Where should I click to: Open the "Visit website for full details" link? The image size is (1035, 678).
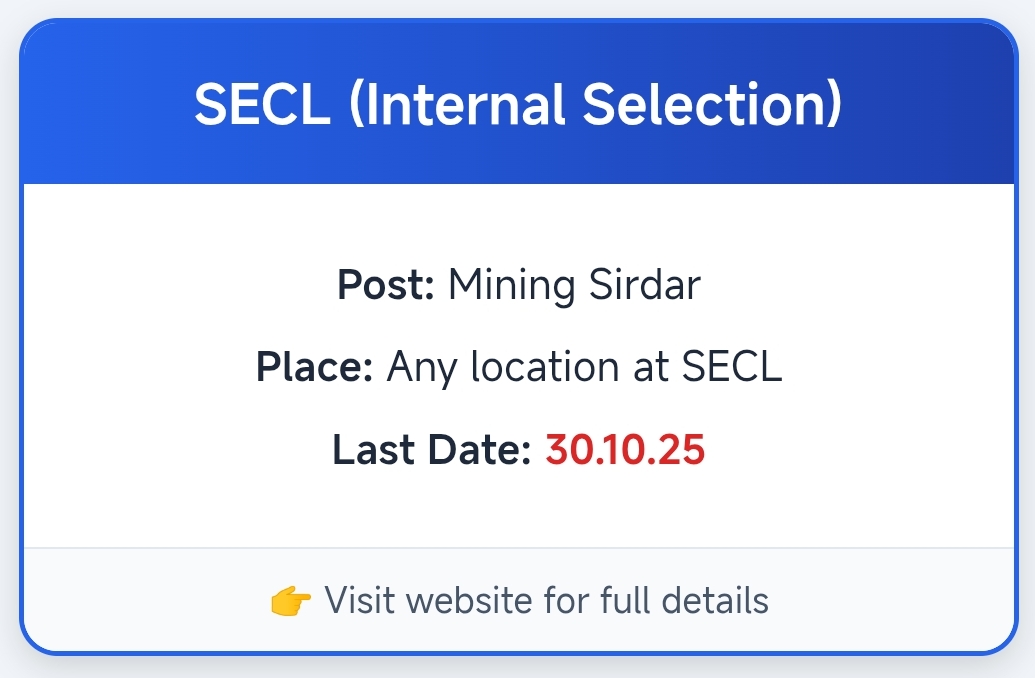(x=546, y=601)
